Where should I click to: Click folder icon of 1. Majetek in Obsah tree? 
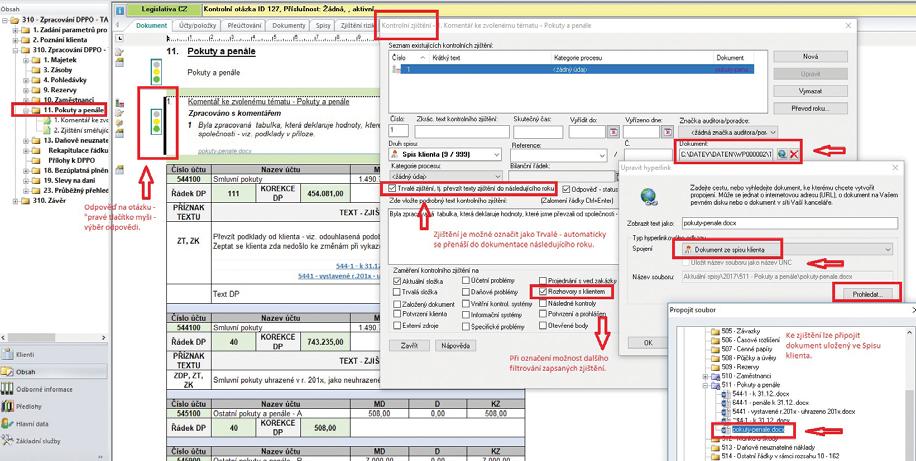pyautogui.click(x=36, y=61)
